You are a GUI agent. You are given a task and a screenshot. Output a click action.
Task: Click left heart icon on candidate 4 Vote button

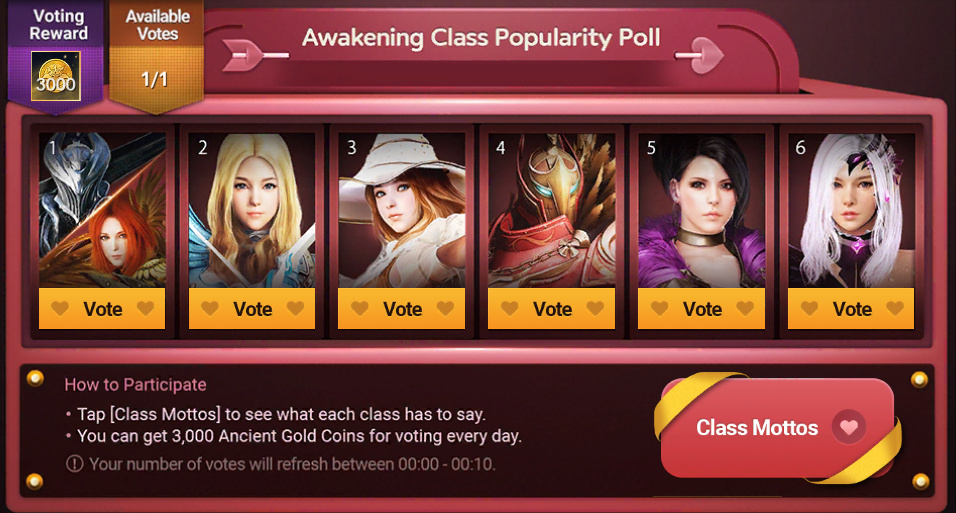point(510,308)
